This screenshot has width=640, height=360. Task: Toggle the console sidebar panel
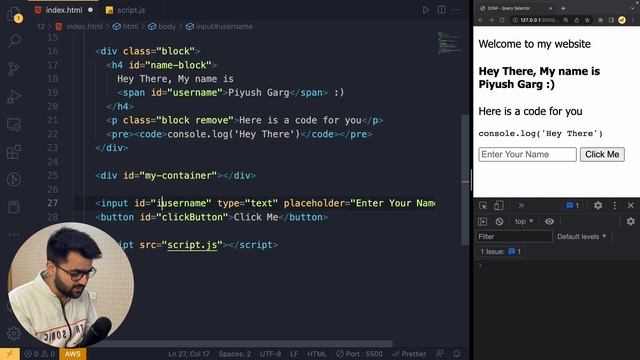coord(482,222)
